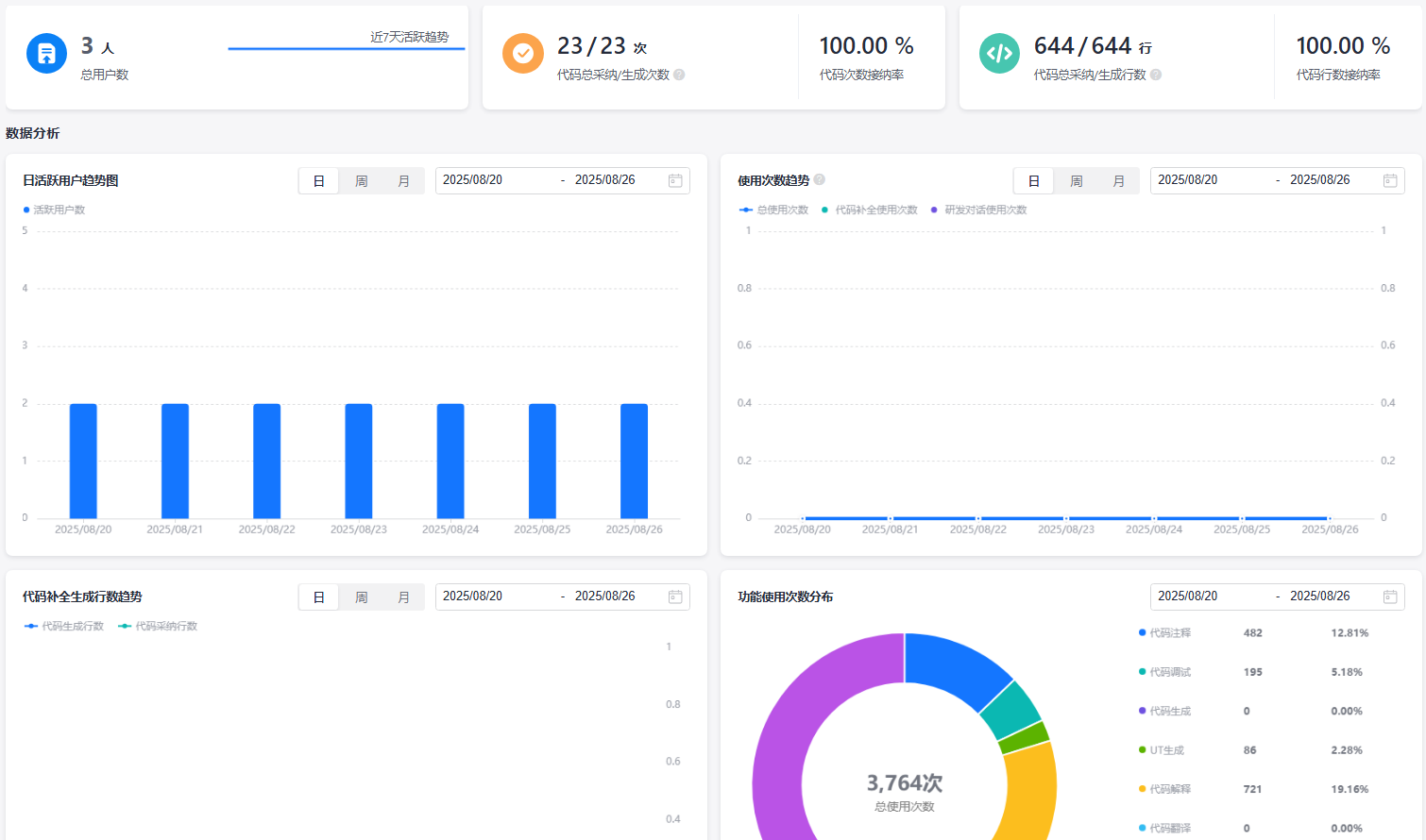This screenshot has height=840, width=1426.
Task: Click help icon beside 代码总采纳/生成次数
Action: [x=679, y=75]
